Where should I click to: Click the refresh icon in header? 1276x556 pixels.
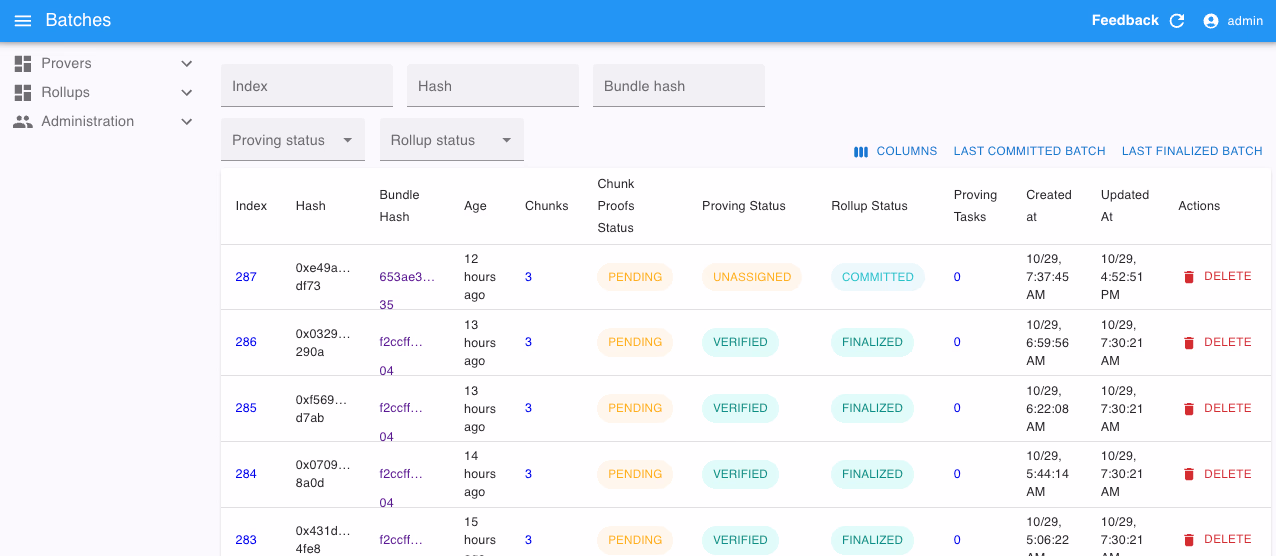point(1177,21)
